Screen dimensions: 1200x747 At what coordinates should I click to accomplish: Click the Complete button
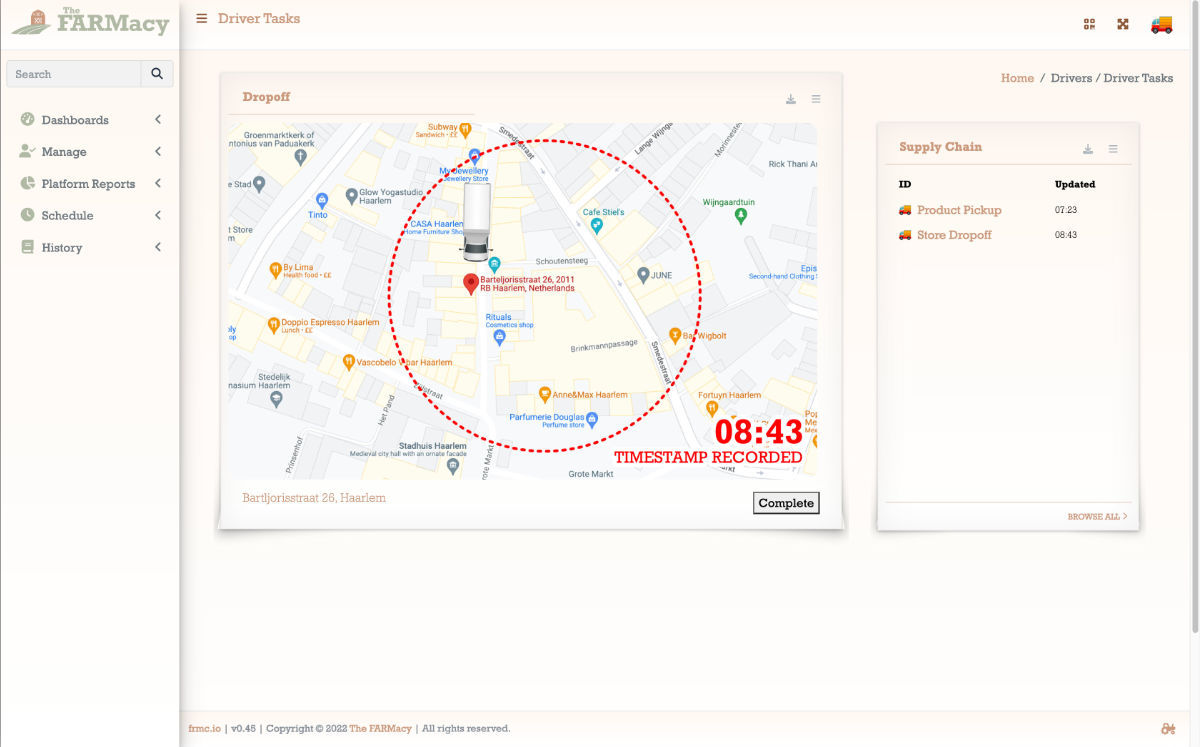pos(786,503)
